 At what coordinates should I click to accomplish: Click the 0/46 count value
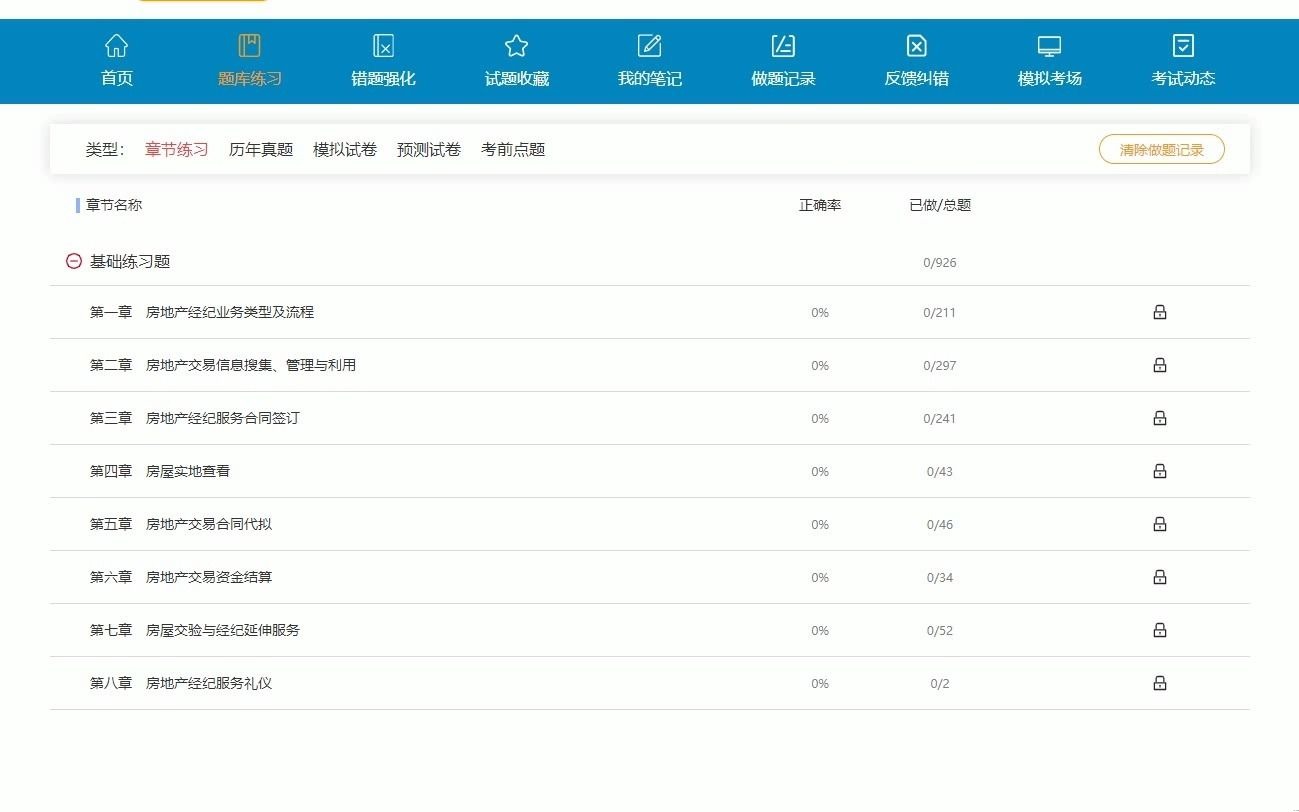(940, 525)
